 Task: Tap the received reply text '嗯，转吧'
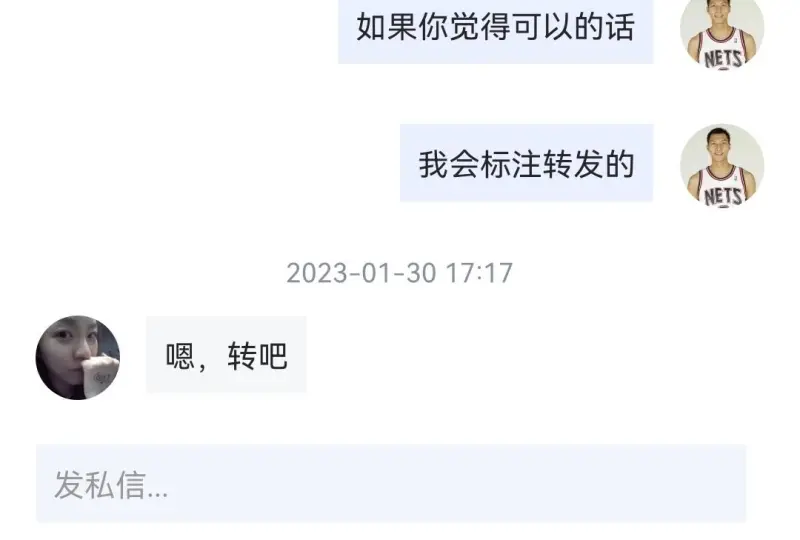pos(227,356)
